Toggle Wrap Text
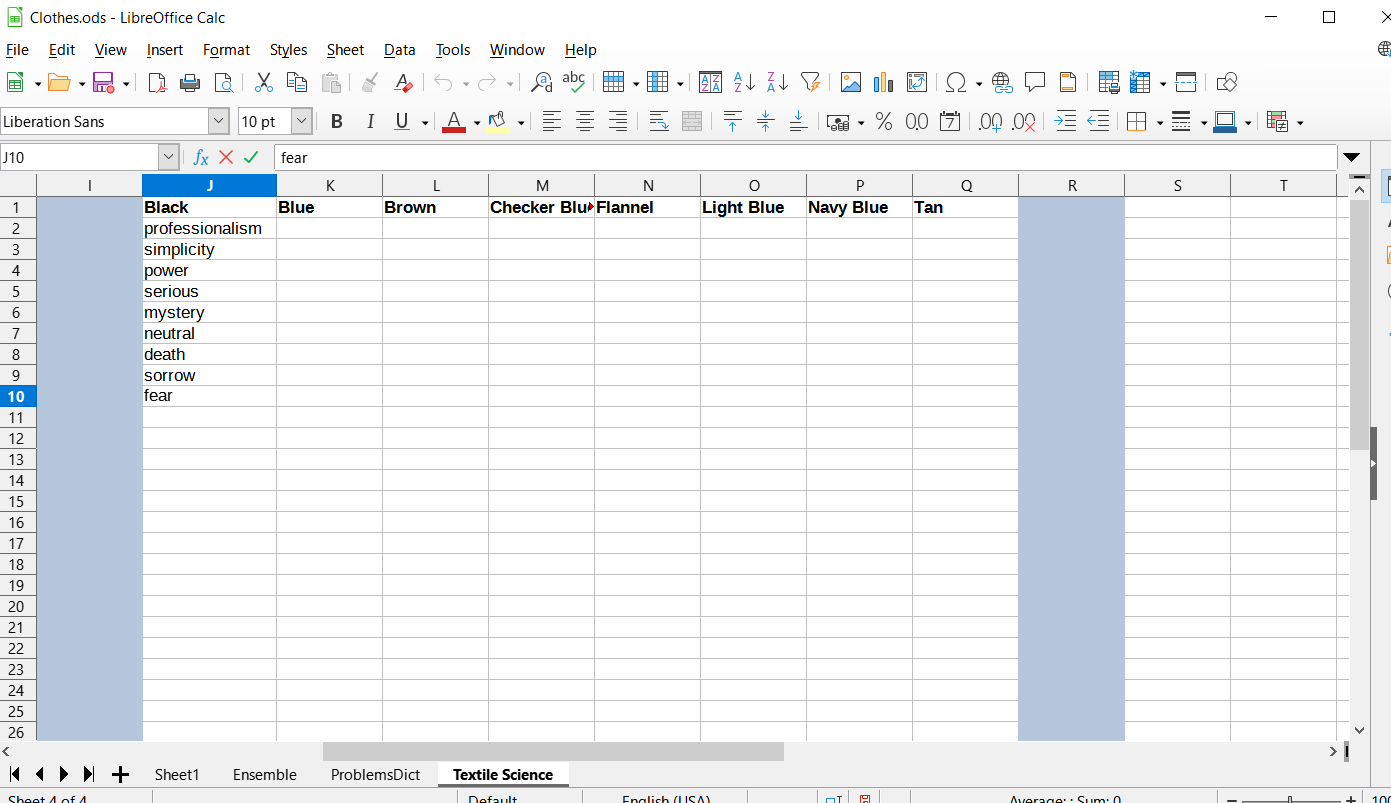Viewport: 1391px width, 803px height. click(659, 122)
